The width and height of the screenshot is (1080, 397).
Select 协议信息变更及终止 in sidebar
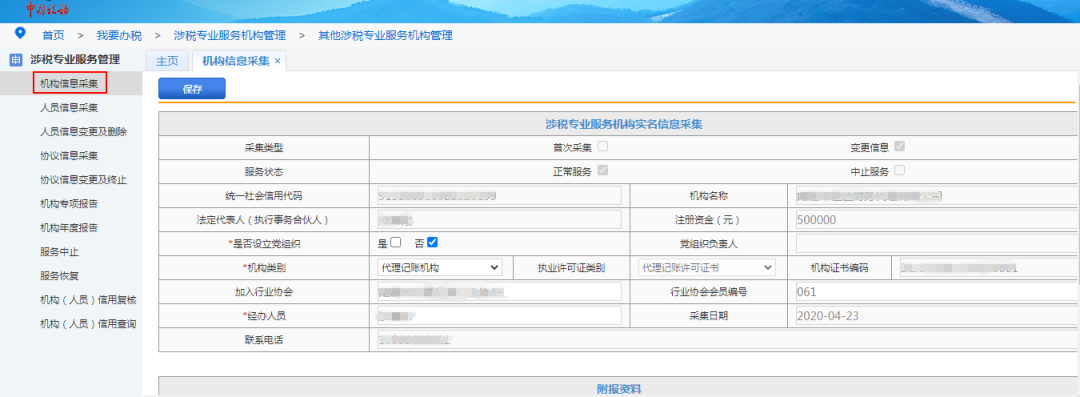point(83,180)
